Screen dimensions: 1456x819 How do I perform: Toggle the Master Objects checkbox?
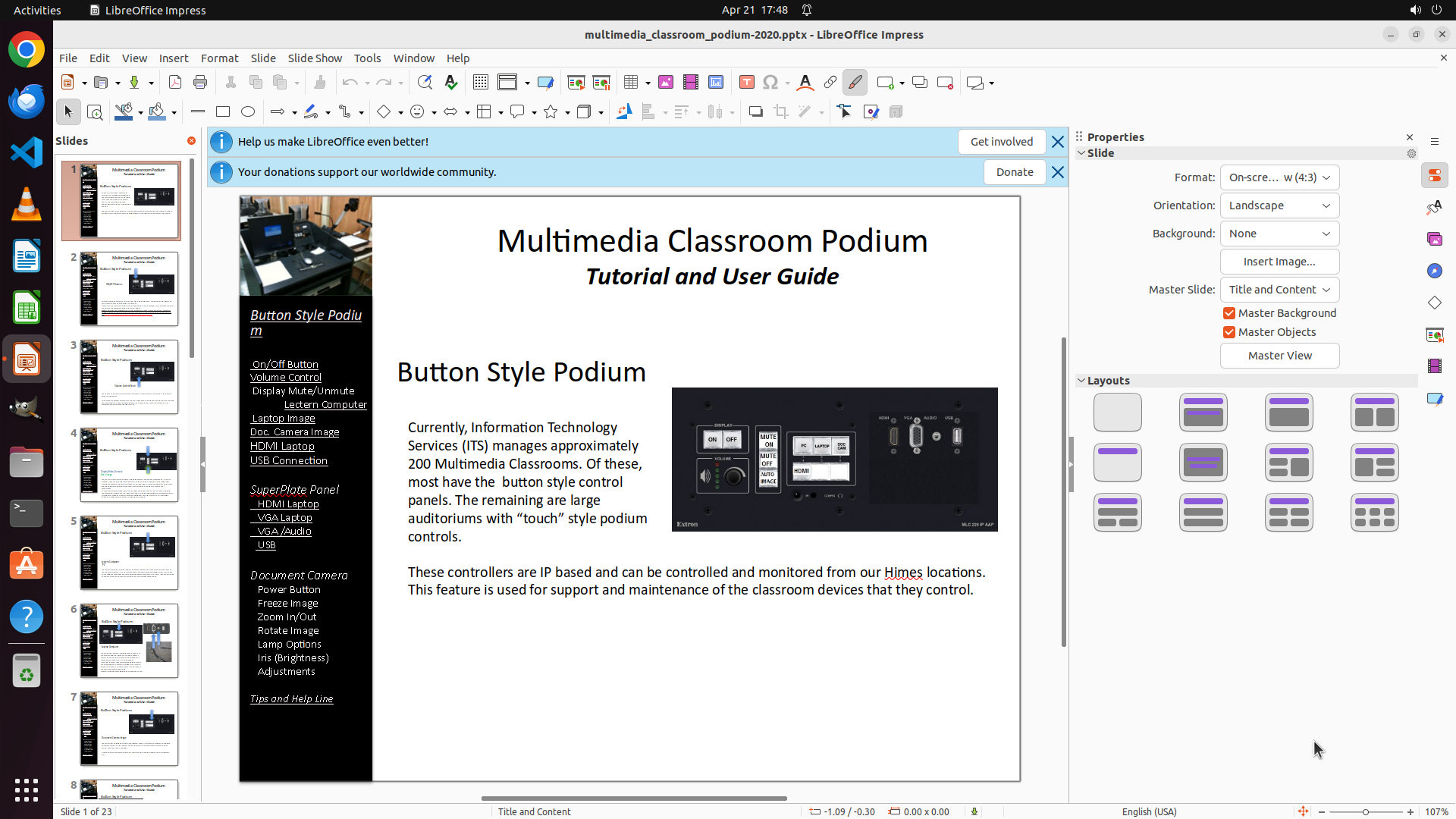pos(1229,332)
